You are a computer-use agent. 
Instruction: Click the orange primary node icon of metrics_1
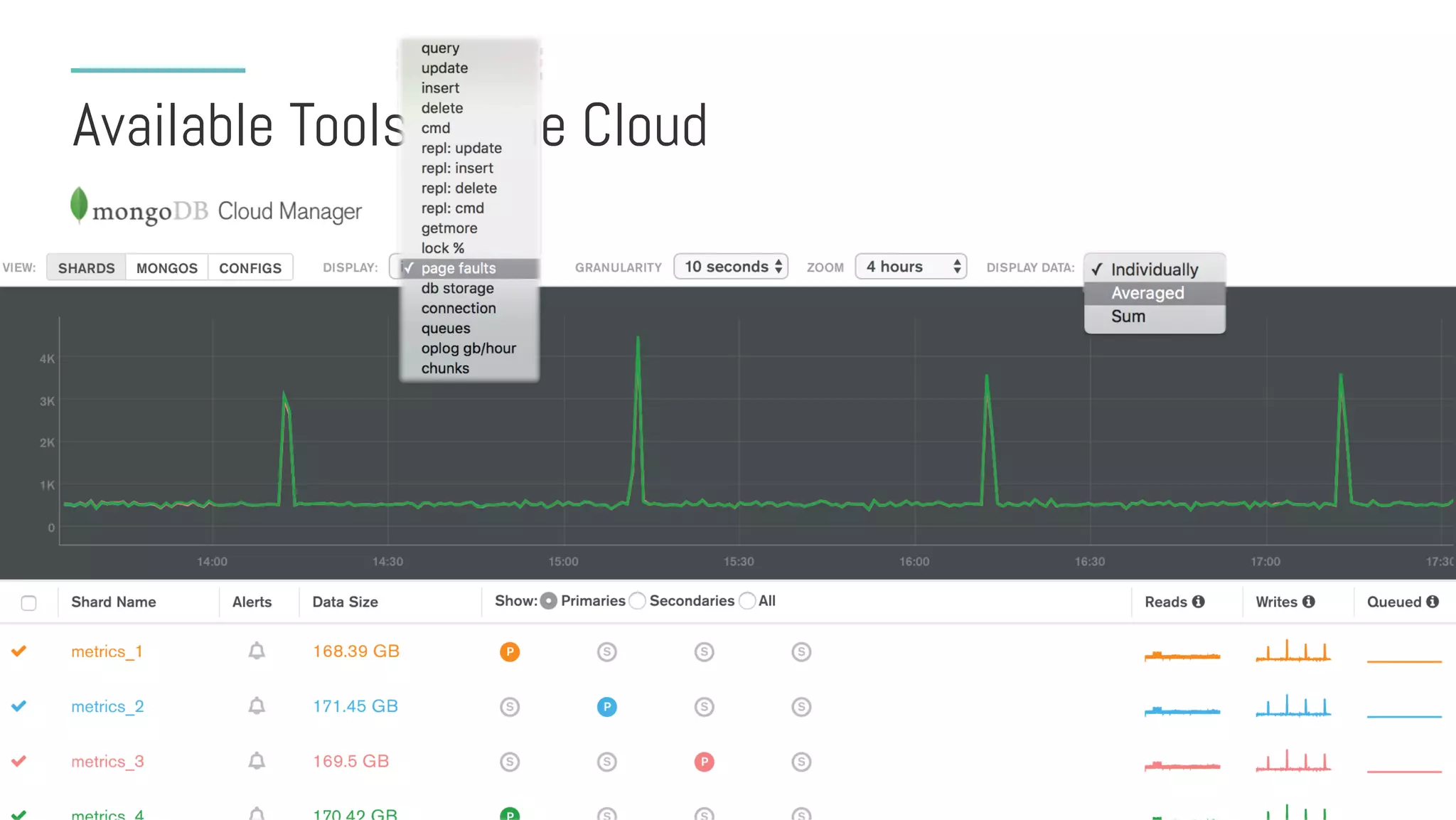(510, 651)
